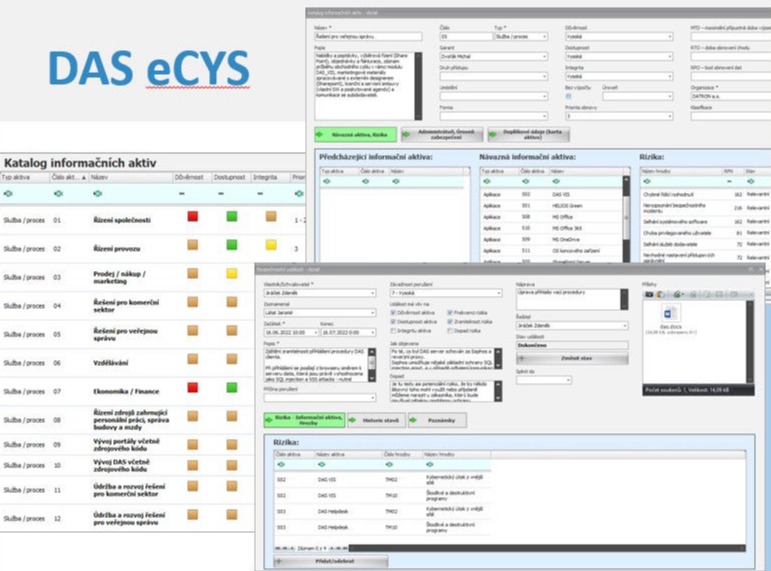Click filter icon under Název hrozby in Rizika grid

429,464
